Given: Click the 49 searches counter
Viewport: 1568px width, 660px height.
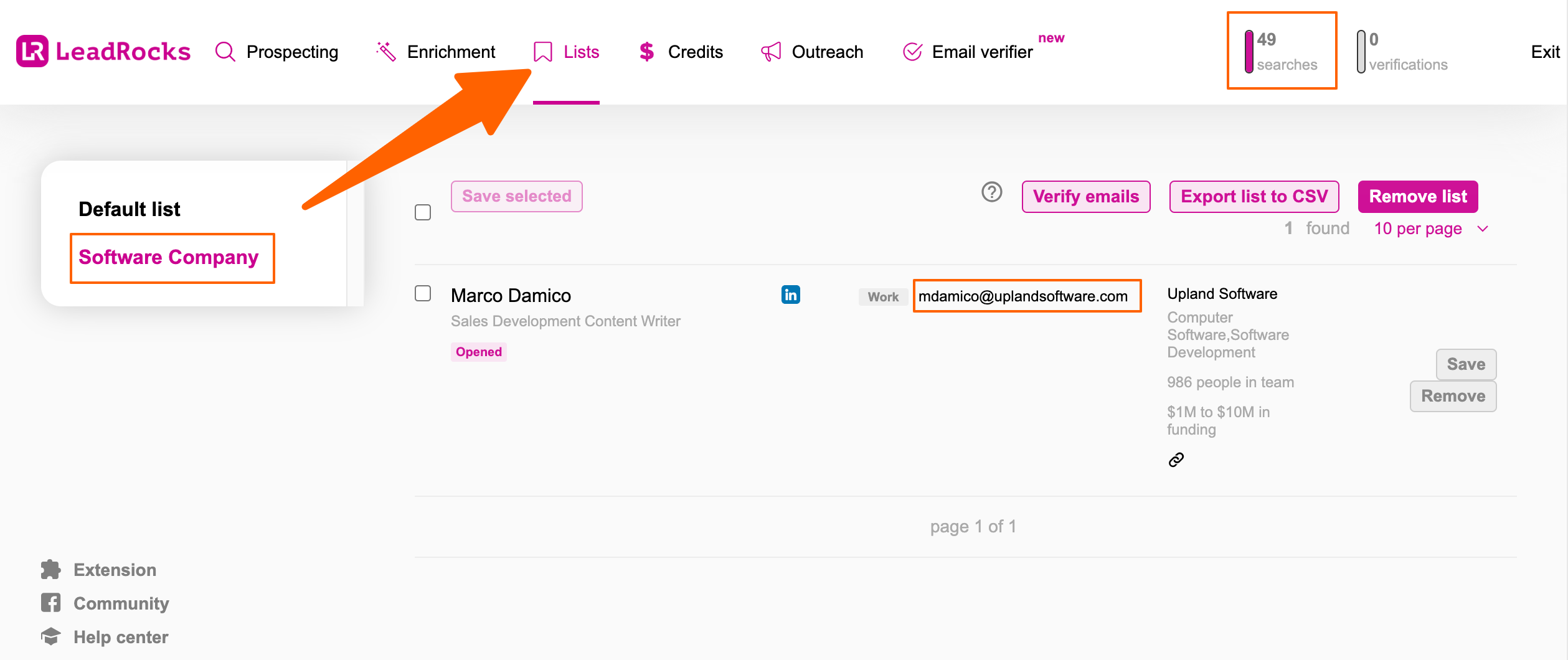Looking at the screenshot, I should pyautogui.click(x=1282, y=51).
